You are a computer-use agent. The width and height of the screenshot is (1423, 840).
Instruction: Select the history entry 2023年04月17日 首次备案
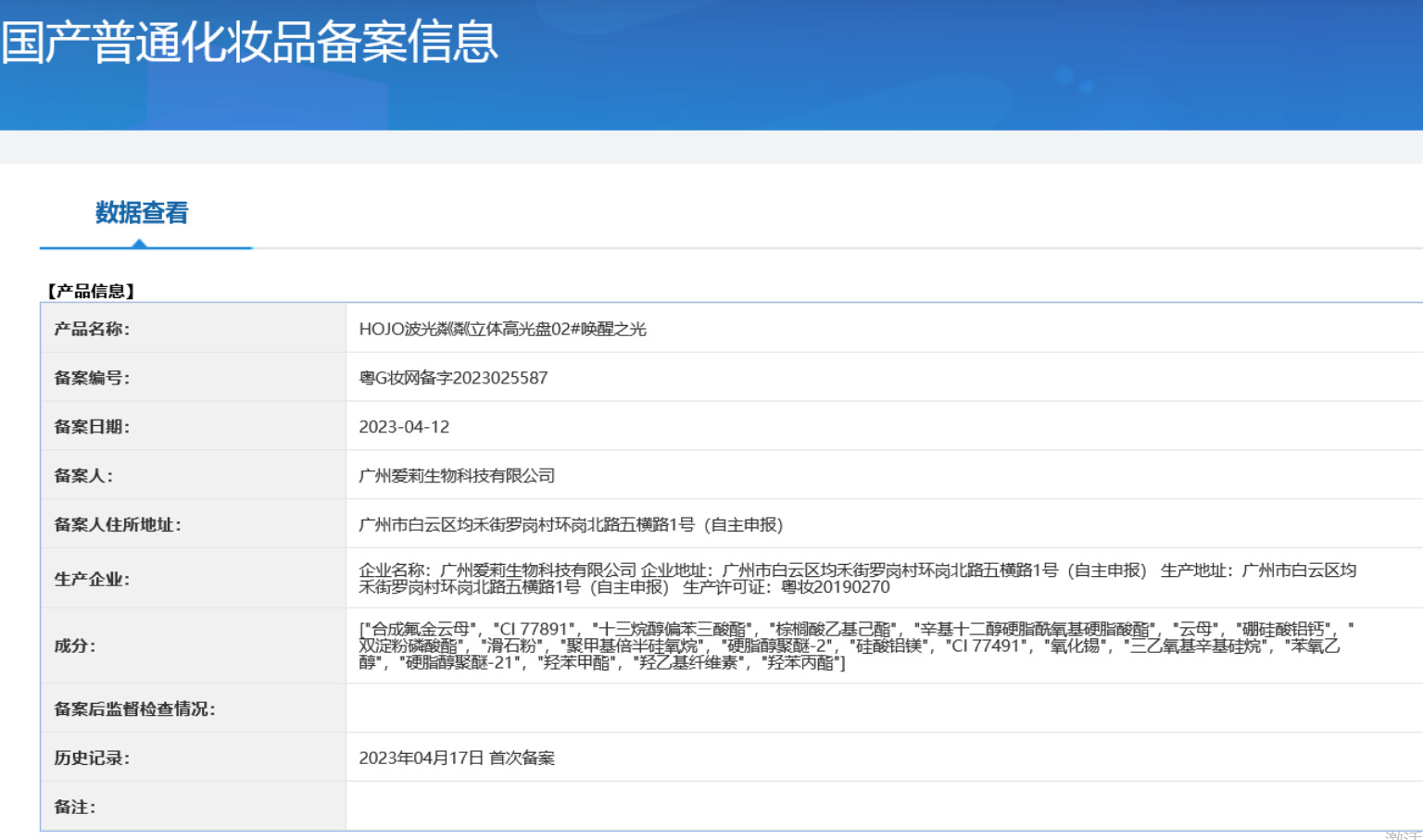point(457,759)
